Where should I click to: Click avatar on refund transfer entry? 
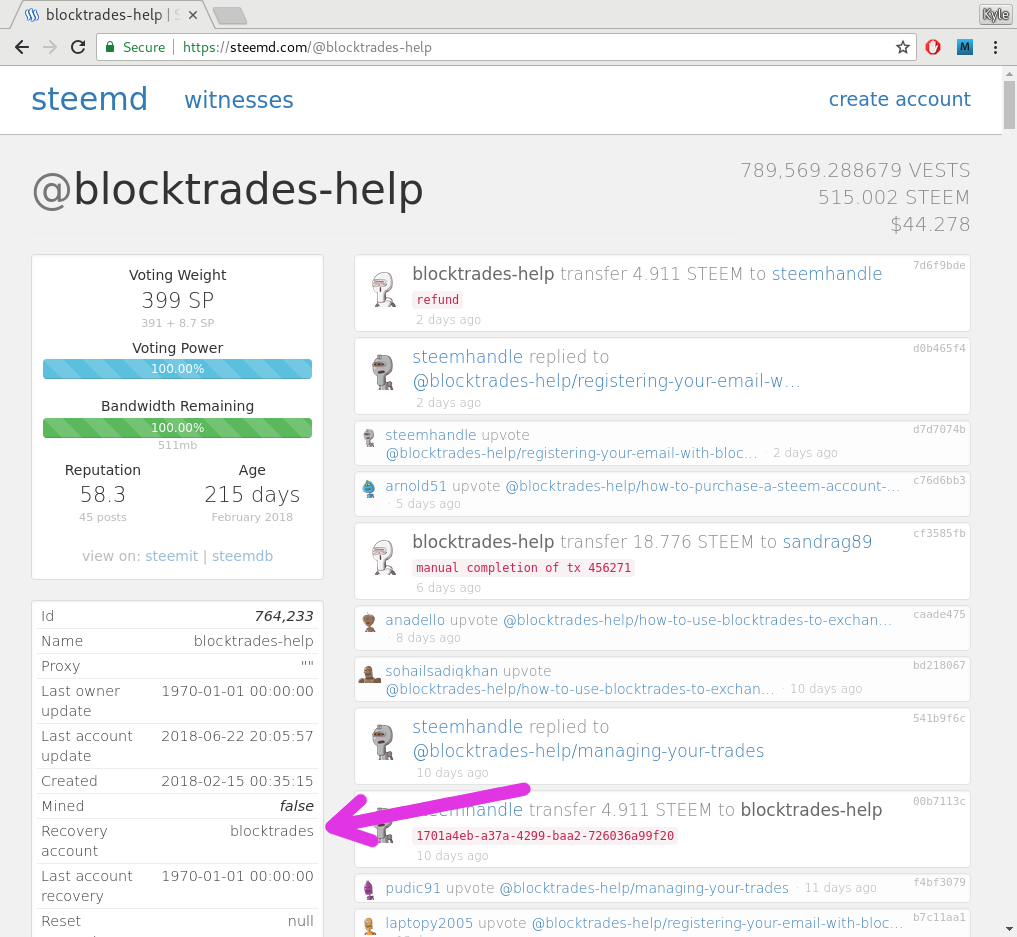(x=384, y=289)
